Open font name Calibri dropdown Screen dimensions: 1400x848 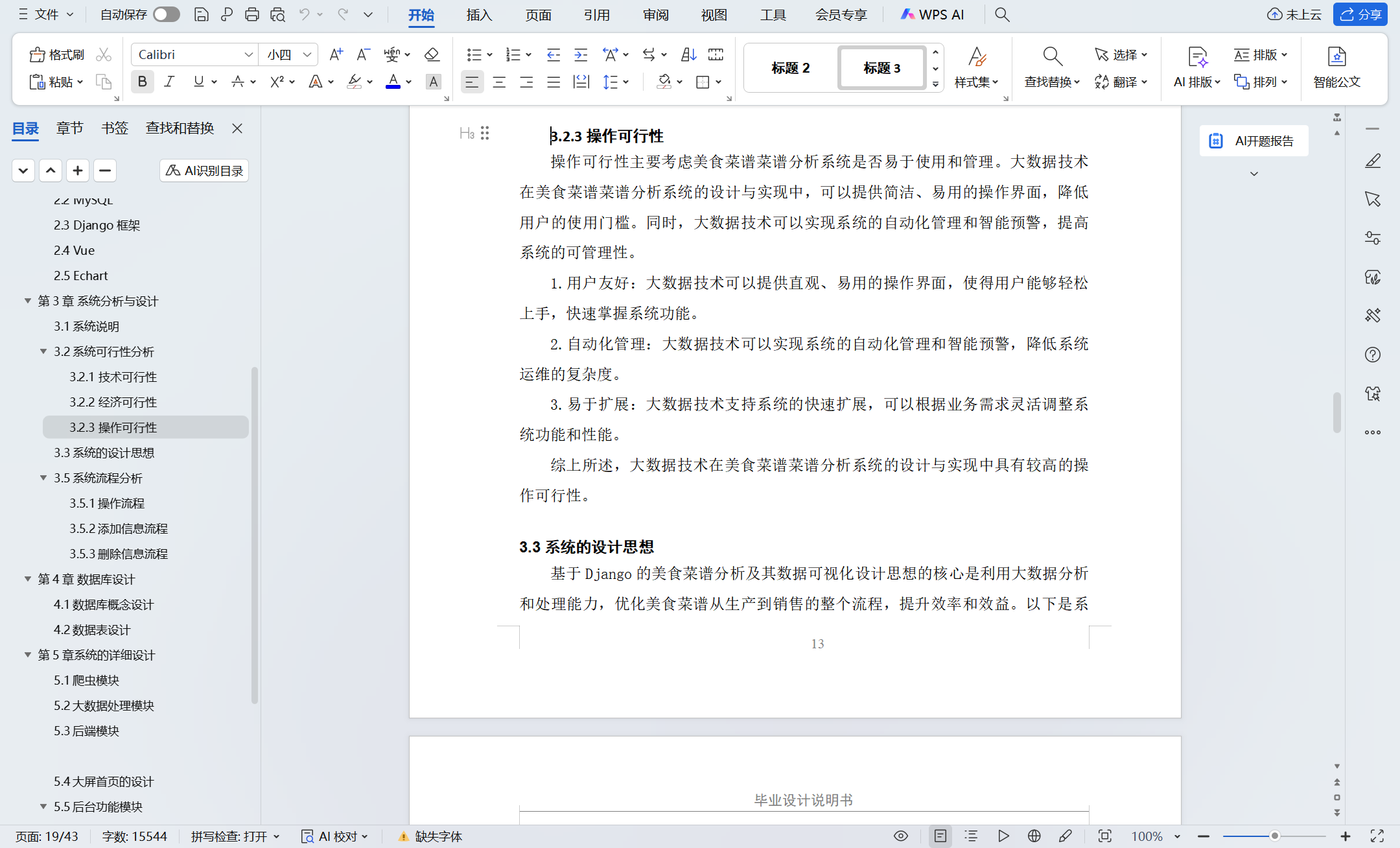click(x=248, y=54)
